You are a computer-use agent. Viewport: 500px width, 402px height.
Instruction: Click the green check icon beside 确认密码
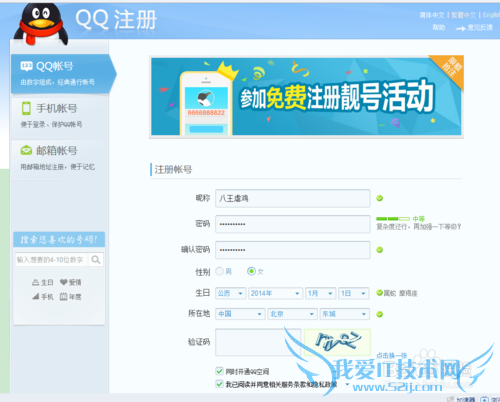380,250
